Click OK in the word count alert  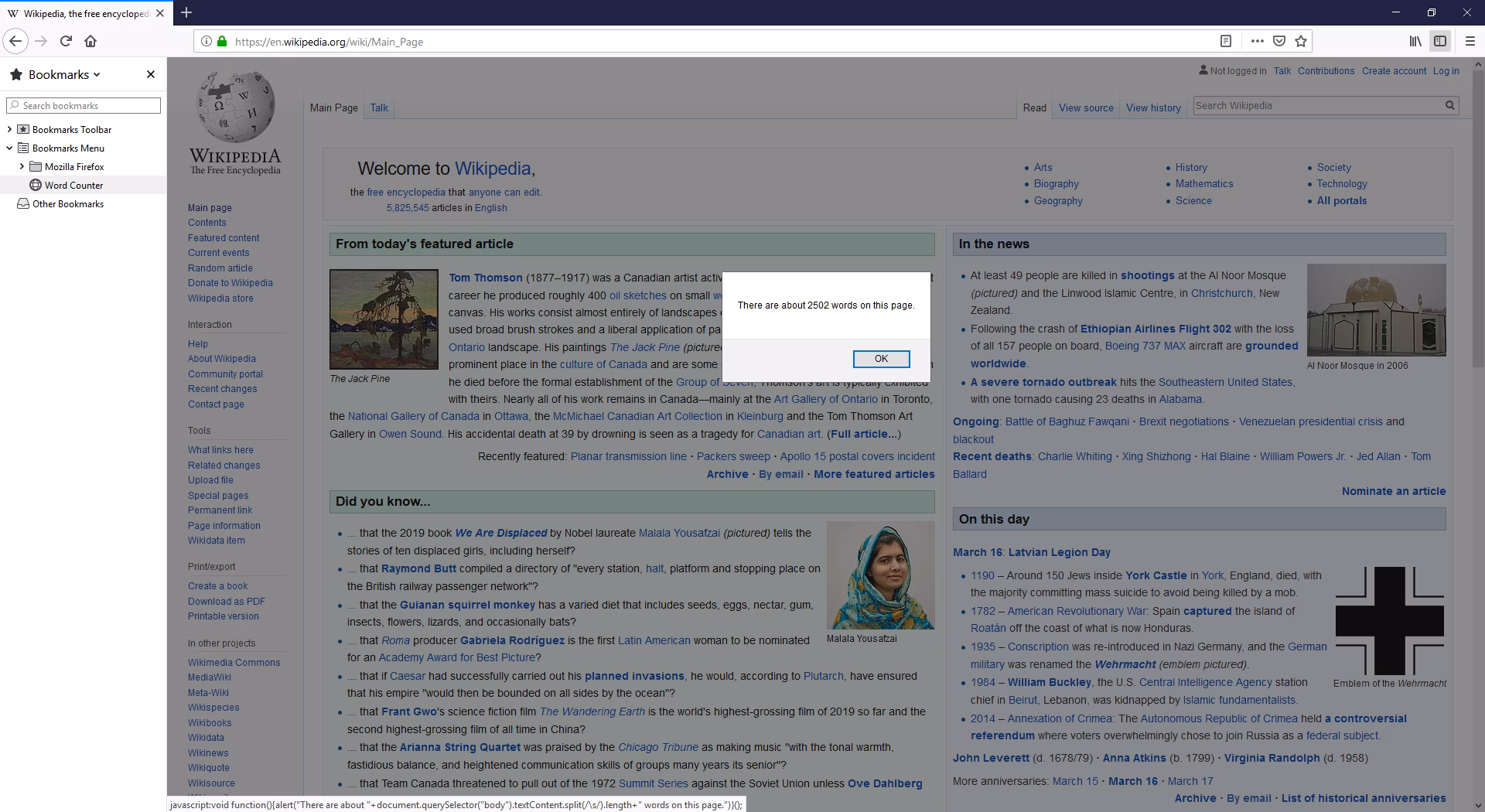click(881, 359)
